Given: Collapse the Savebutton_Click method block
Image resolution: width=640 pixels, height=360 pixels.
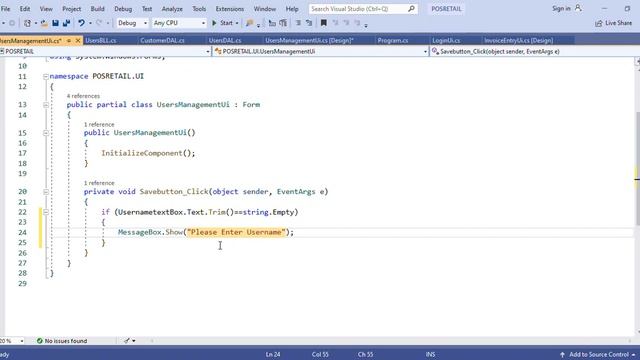Looking at the screenshot, I should [x=46, y=192].
